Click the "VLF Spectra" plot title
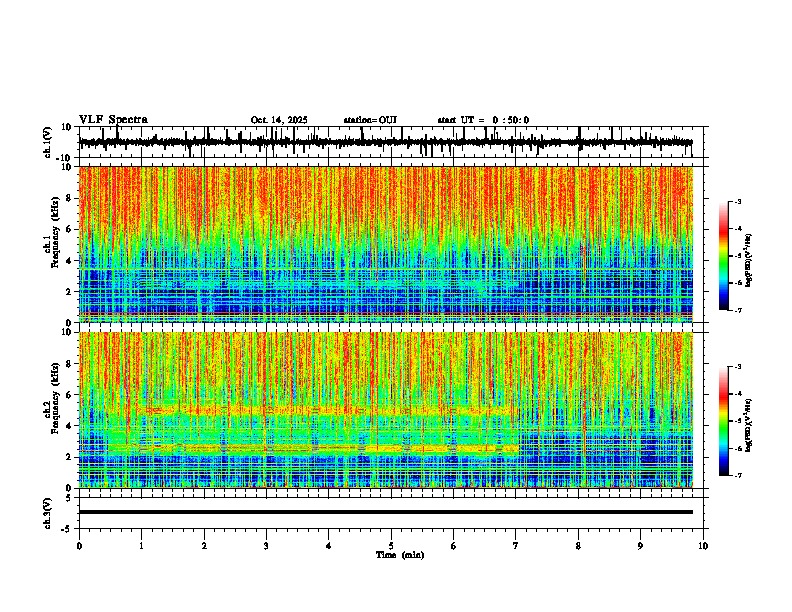Image resolution: width=792 pixels, height=612 pixels. point(113,120)
